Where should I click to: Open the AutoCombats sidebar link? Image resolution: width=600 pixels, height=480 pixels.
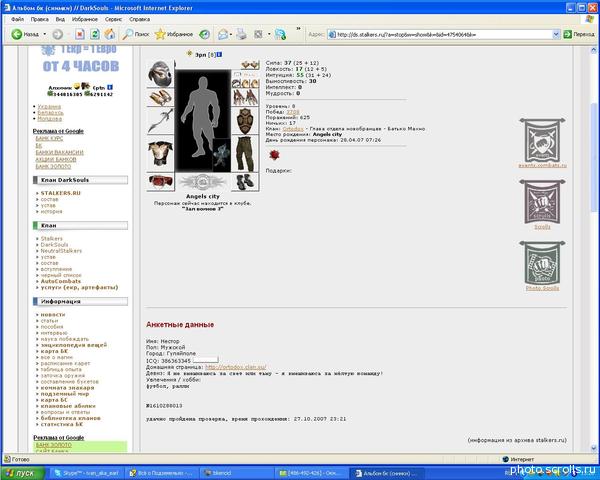point(60,281)
